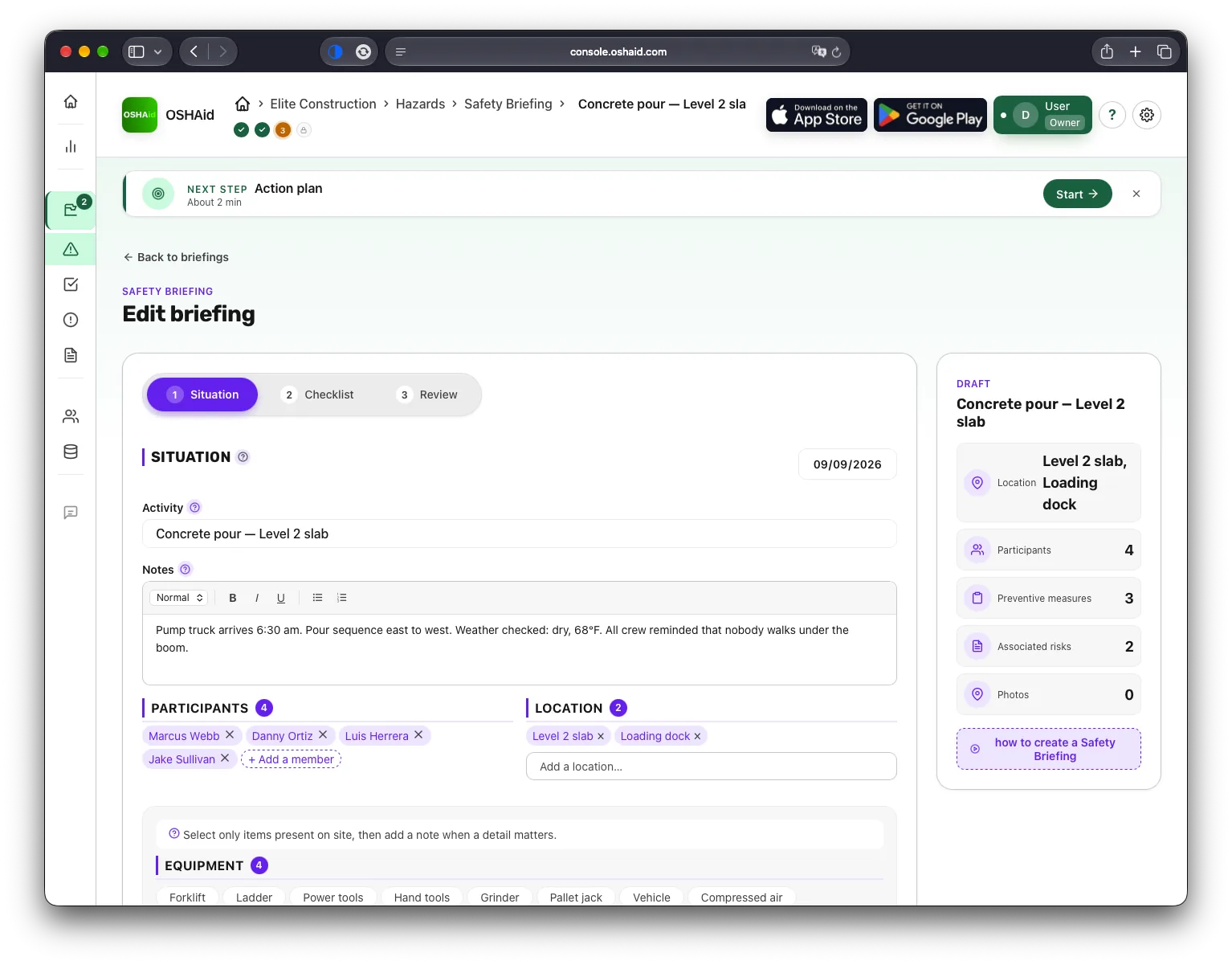This screenshot has height=965, width=1232.
Task: Apply underline formatting in Notes toolbar
Action: point(281,598)
